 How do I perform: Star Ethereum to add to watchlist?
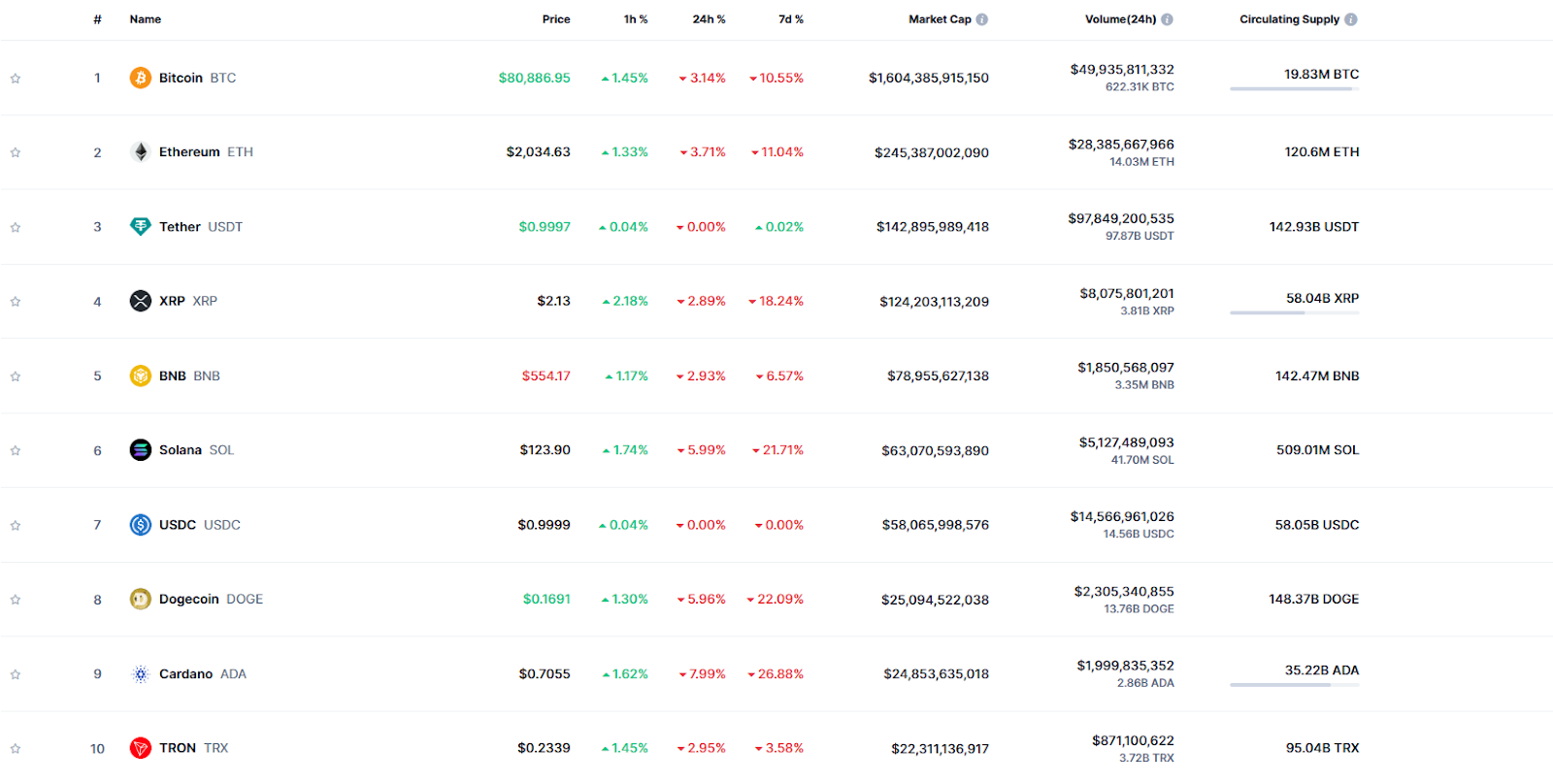(16, 152)
